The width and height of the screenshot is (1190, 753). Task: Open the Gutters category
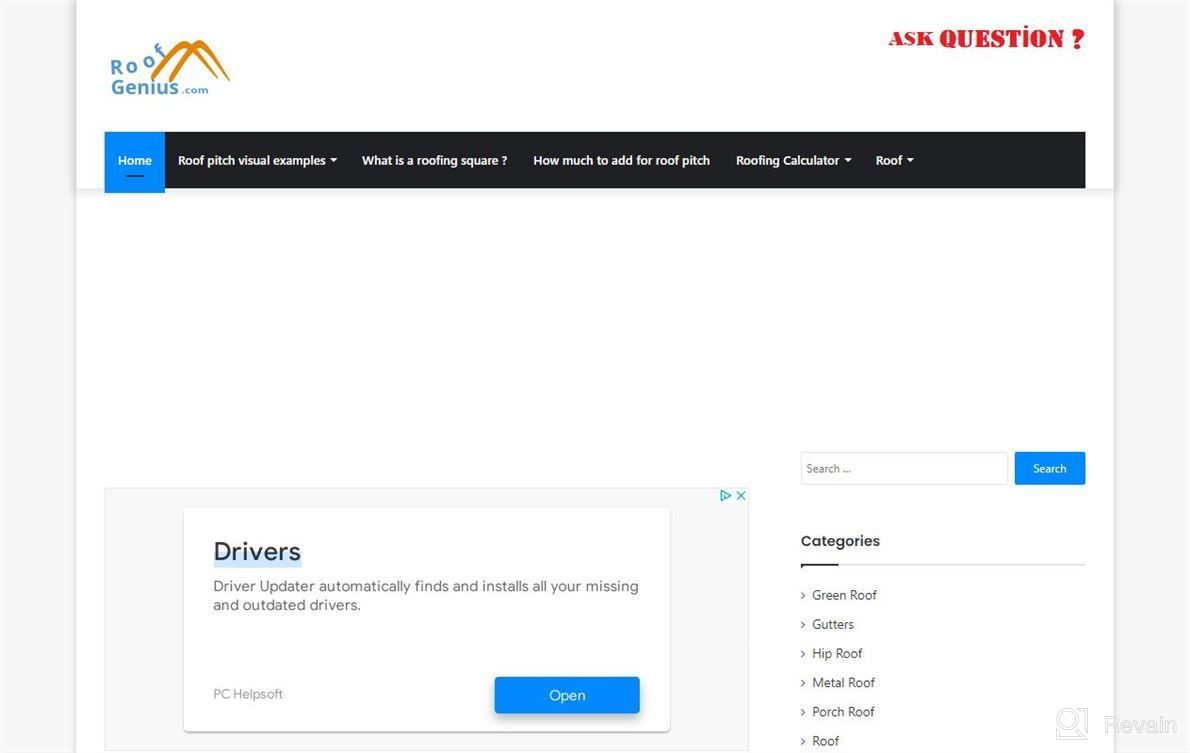[x=833, y=625]
